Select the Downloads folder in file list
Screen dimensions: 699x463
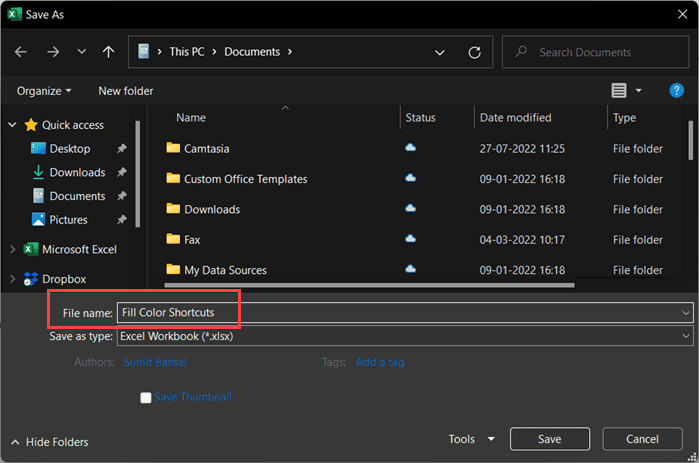click(x=212, y=209)
